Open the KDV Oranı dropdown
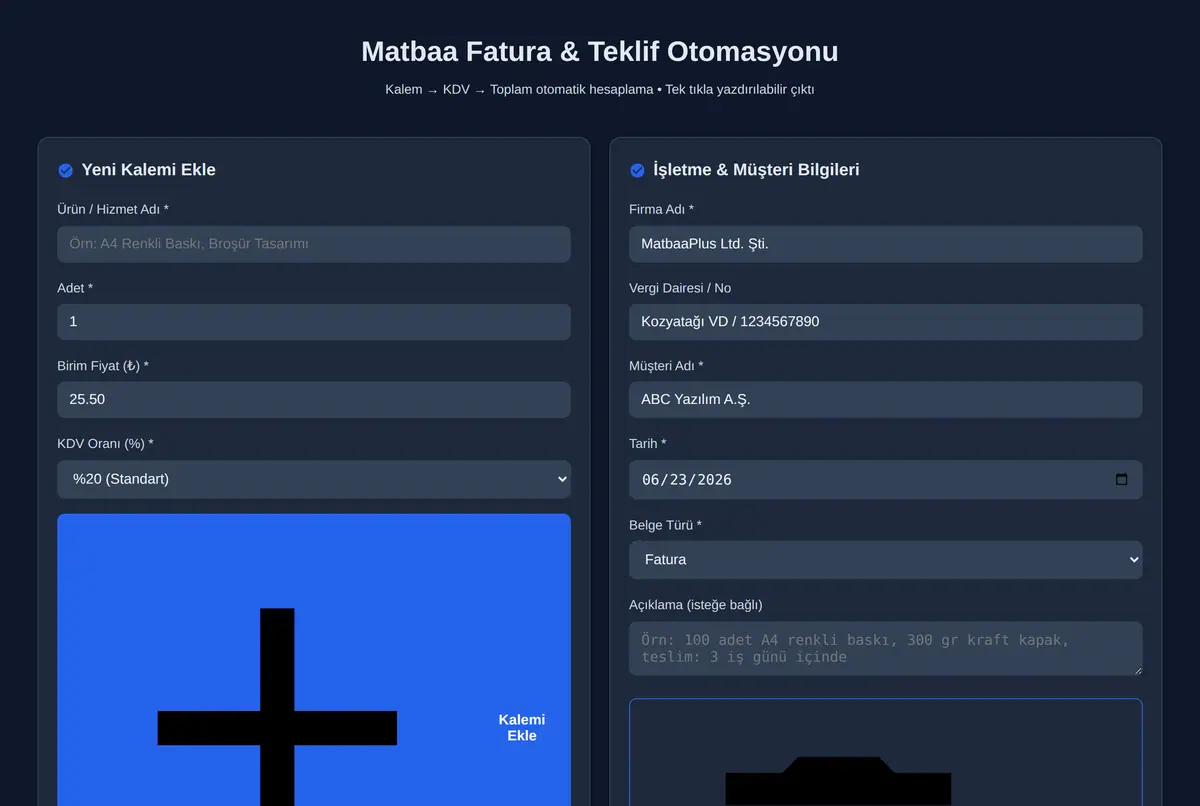 pos(314,479)
